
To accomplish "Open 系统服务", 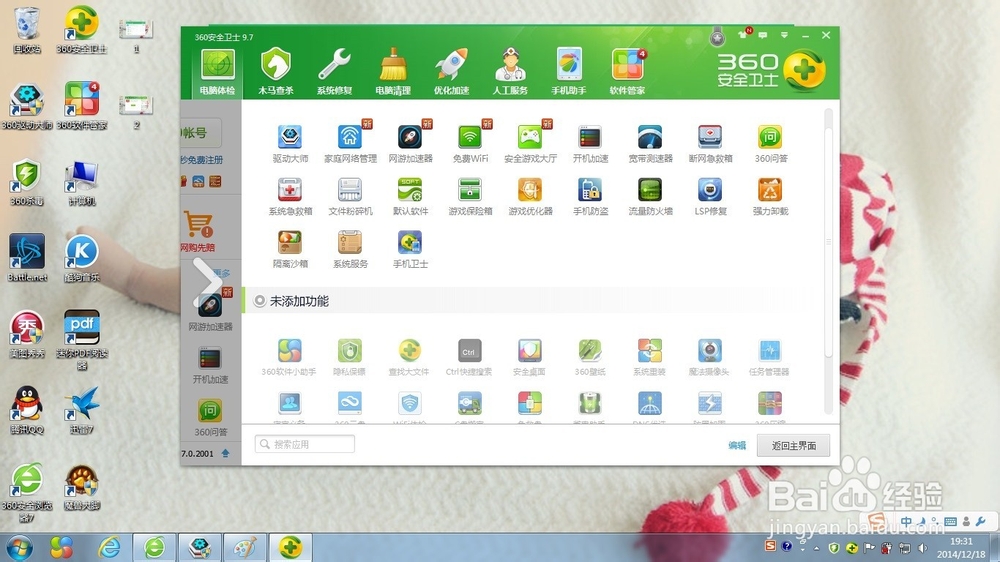I will click(x=350, y=250).
